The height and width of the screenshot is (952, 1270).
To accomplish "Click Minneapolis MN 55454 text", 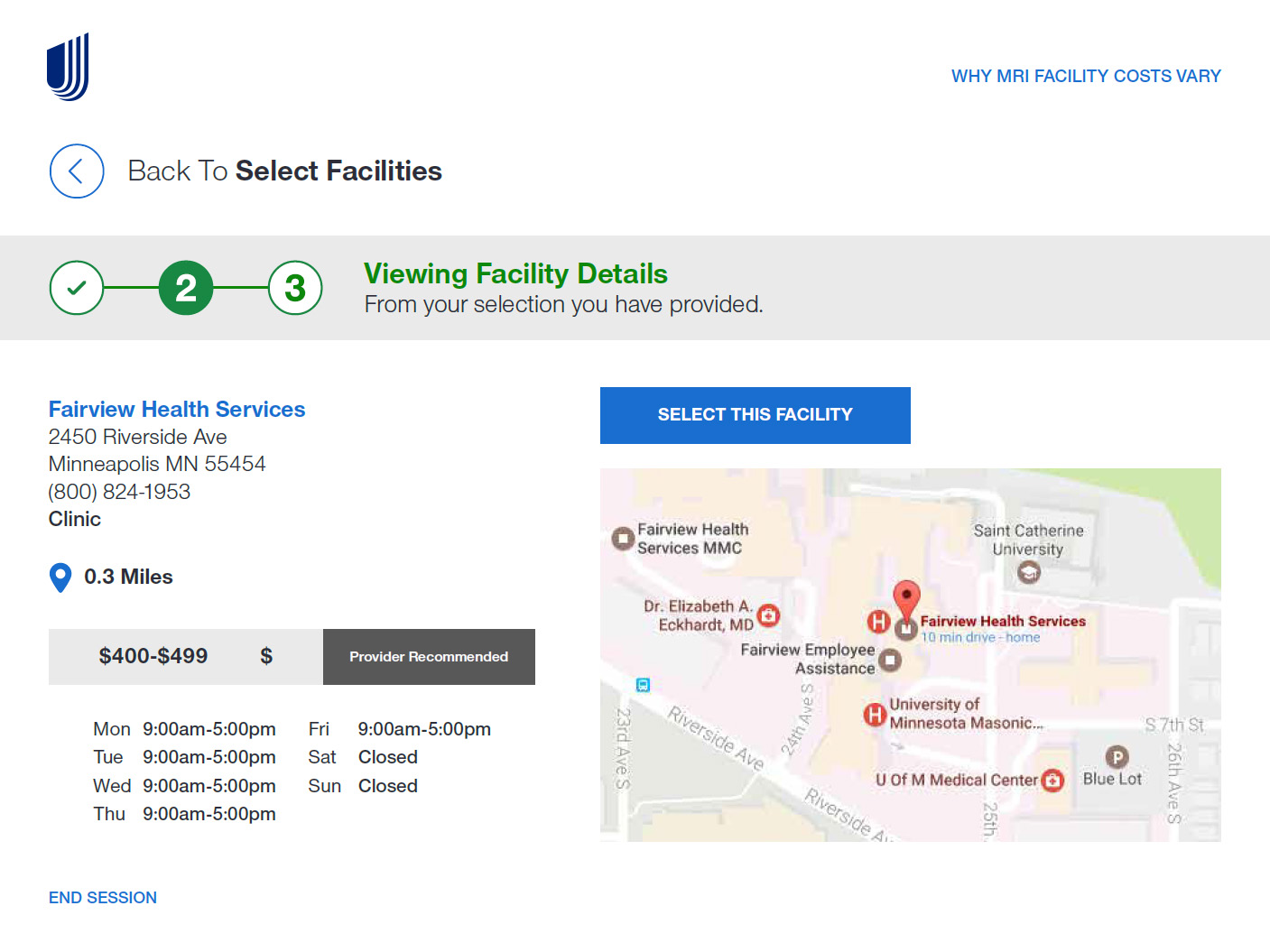I will (157, 464).
